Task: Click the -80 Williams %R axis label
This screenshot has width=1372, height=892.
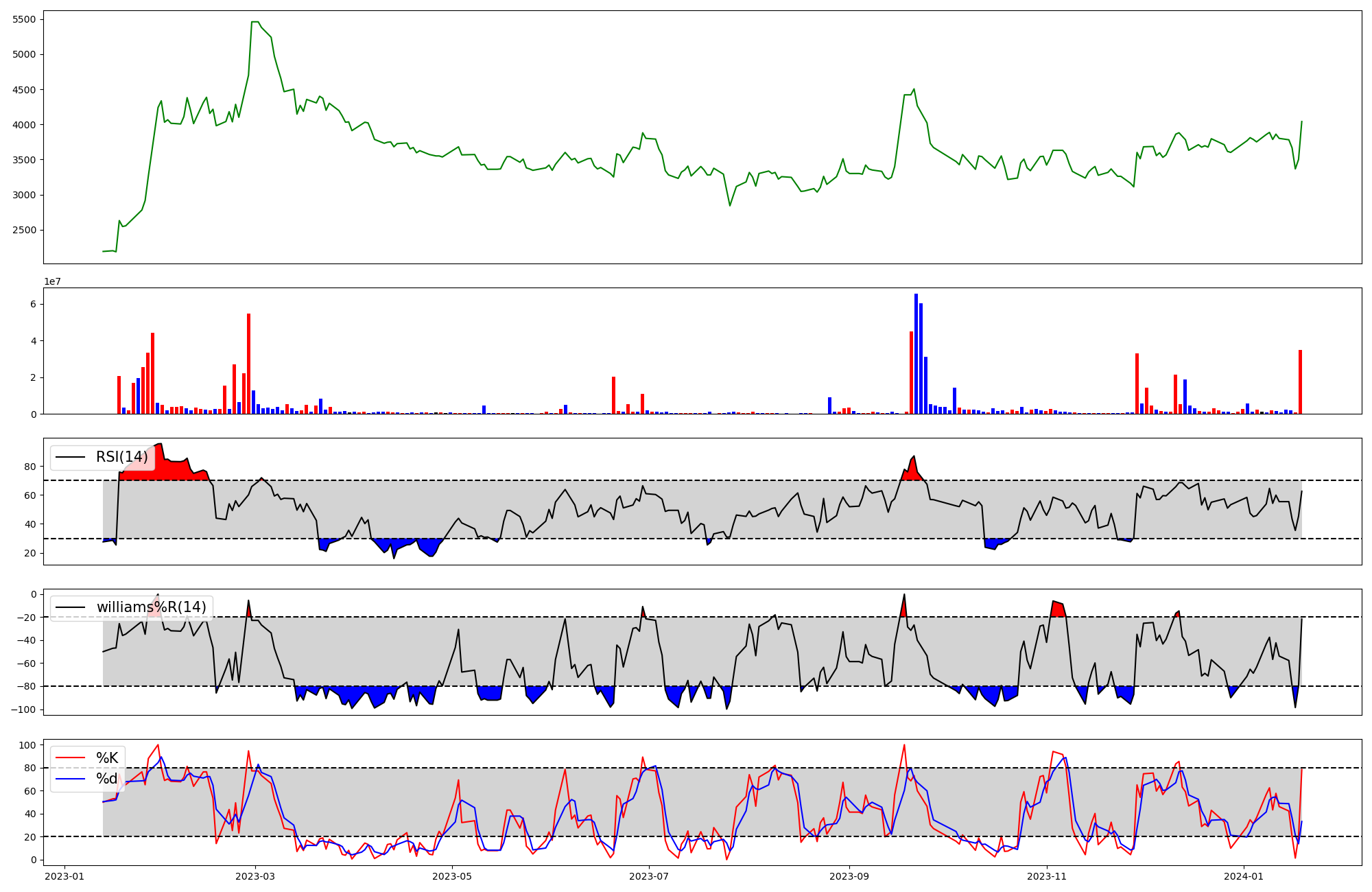Action: click(x=25, y=686)
